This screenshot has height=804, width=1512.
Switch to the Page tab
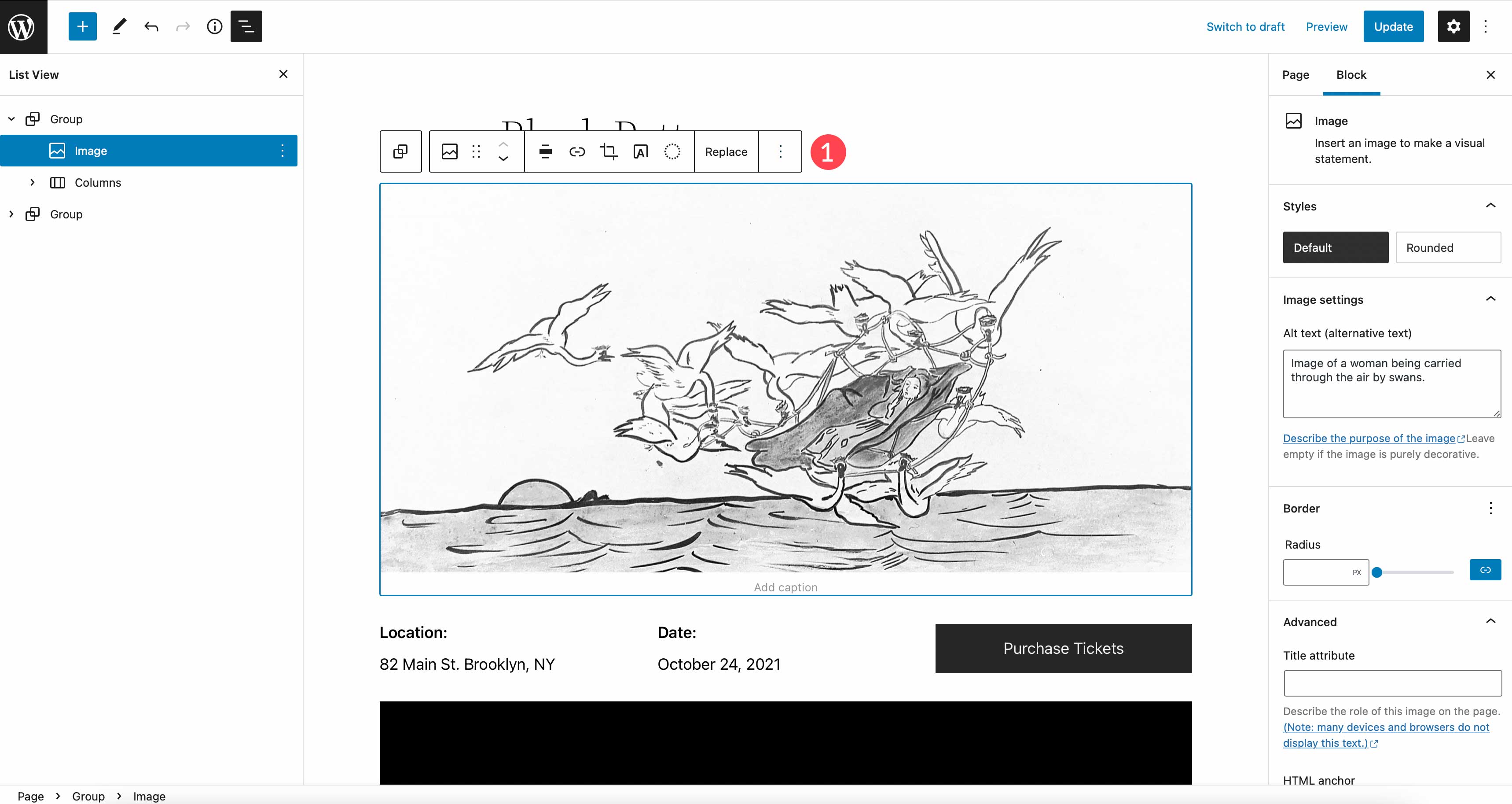(1296, 75)
